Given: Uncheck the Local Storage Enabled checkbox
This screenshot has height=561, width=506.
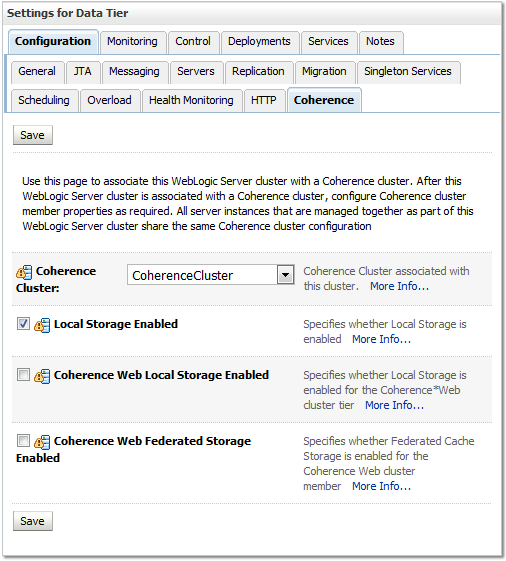Looking at the screenshot, I should click(23, 323).
